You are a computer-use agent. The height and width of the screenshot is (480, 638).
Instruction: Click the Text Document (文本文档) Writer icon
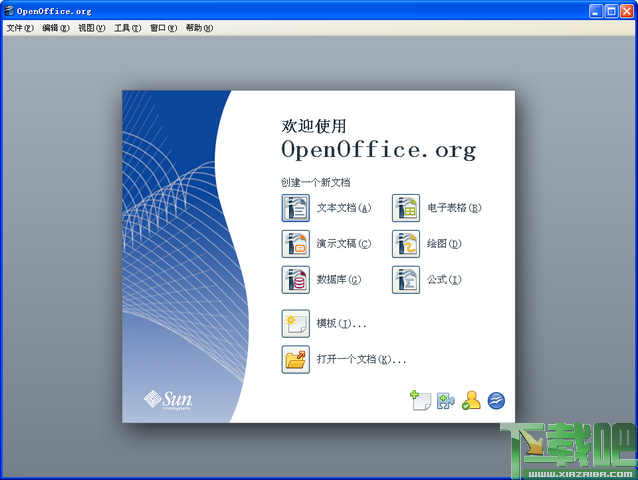tap(295, 208)
